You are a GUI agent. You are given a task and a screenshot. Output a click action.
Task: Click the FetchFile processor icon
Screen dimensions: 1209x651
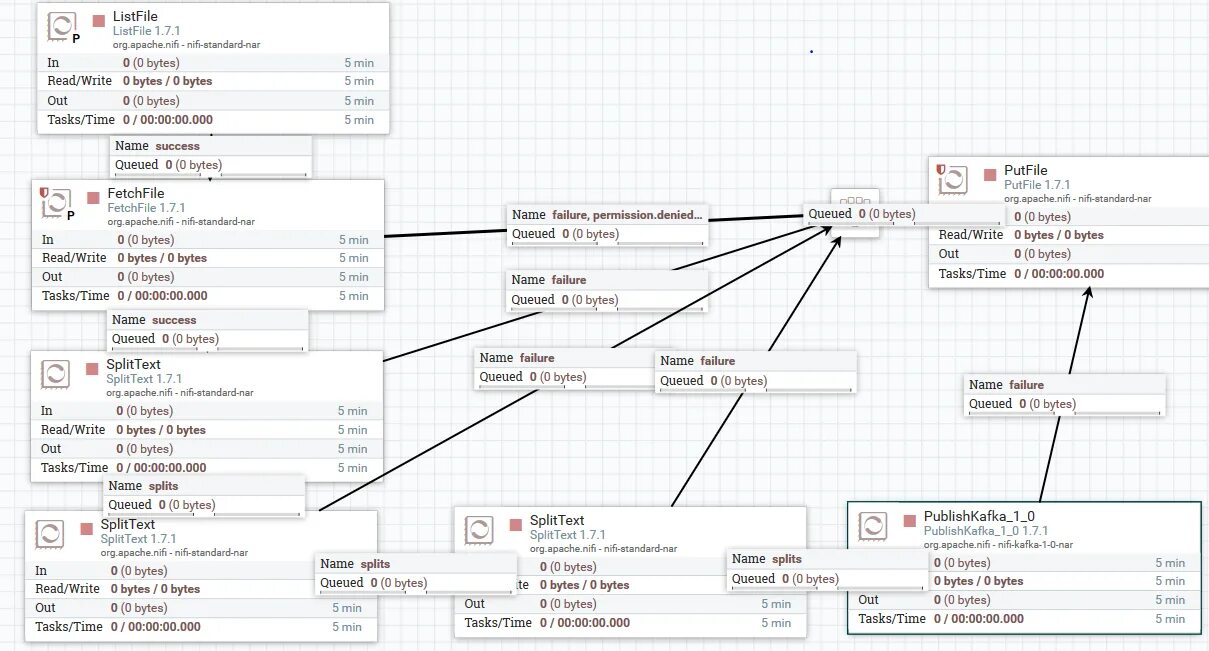[56, 203]
